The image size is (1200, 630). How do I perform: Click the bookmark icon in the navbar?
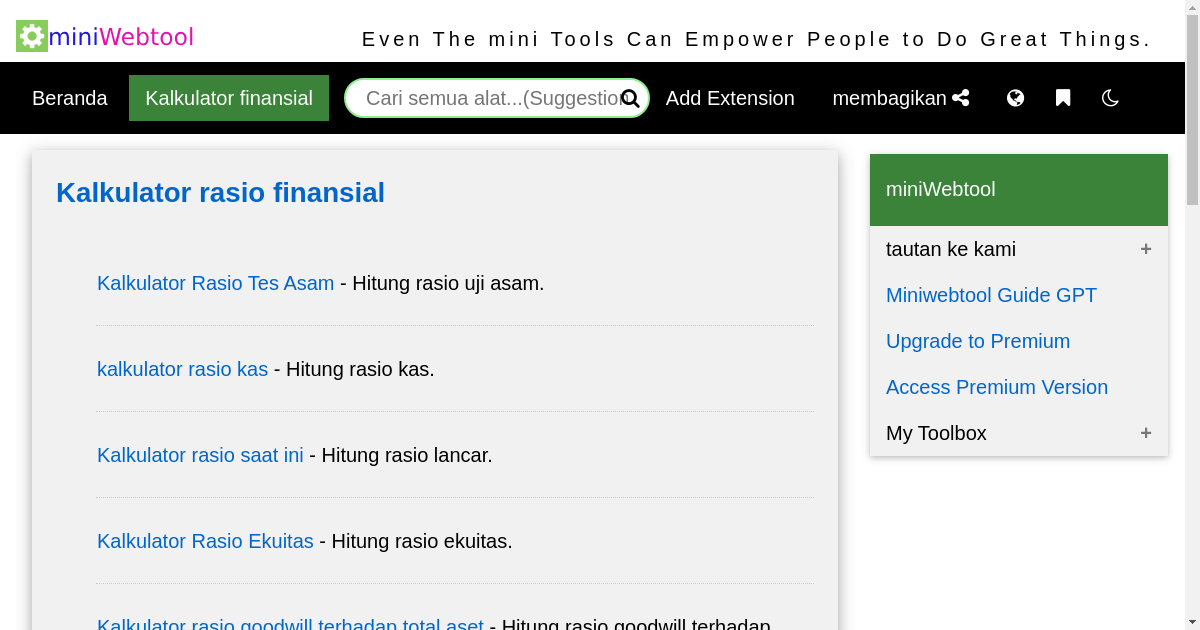click(1062, 98)
